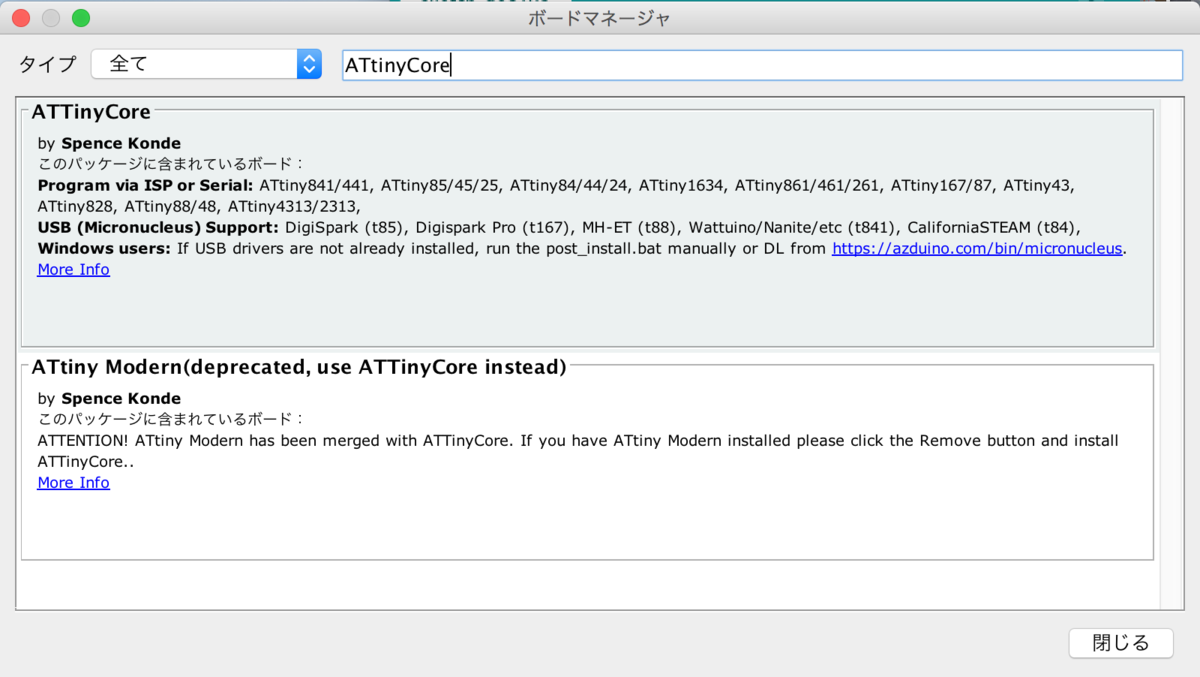Open More Info link under ATTinyCore package

(73, 269)
